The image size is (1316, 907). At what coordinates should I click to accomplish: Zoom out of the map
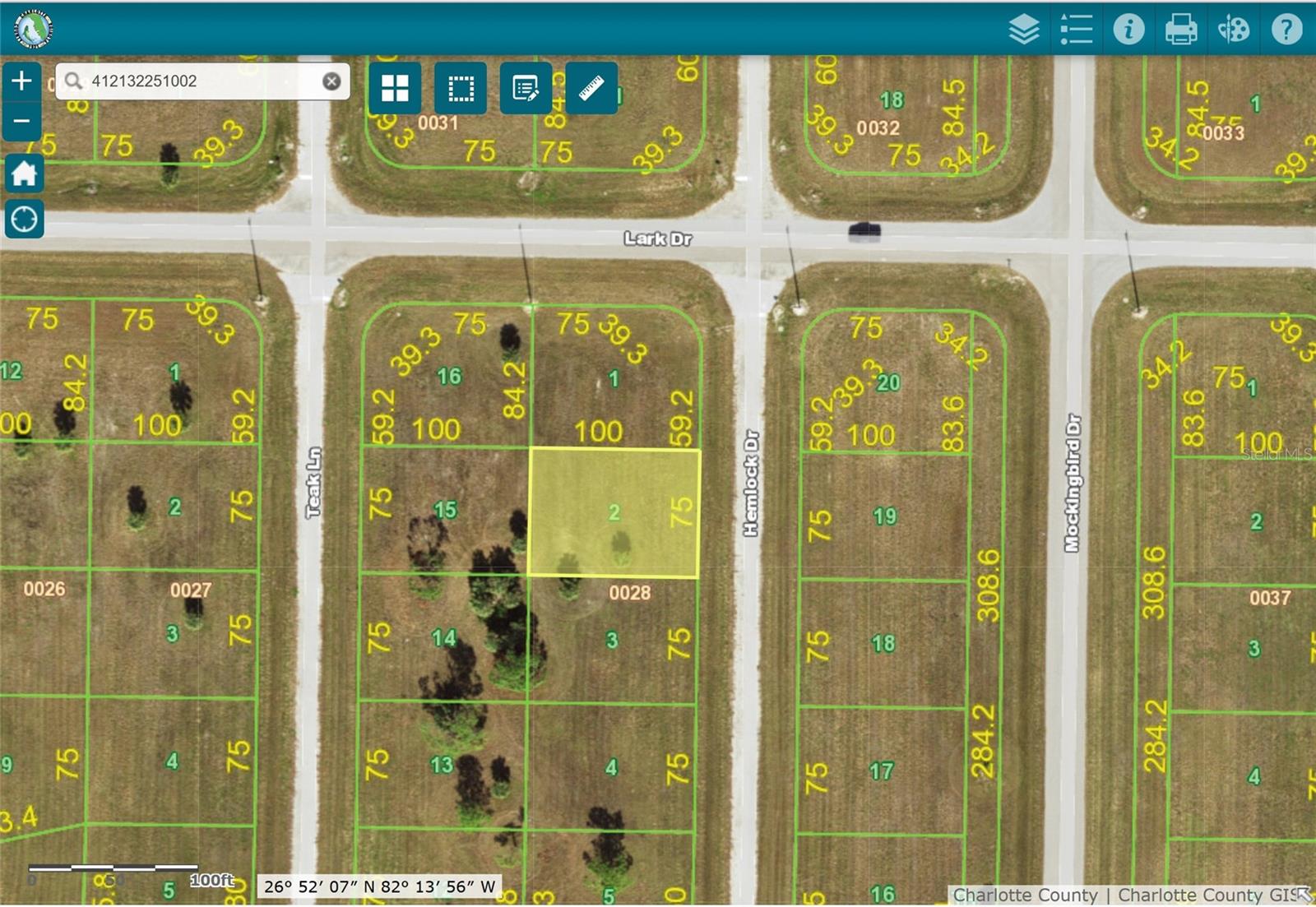point(21,120)
